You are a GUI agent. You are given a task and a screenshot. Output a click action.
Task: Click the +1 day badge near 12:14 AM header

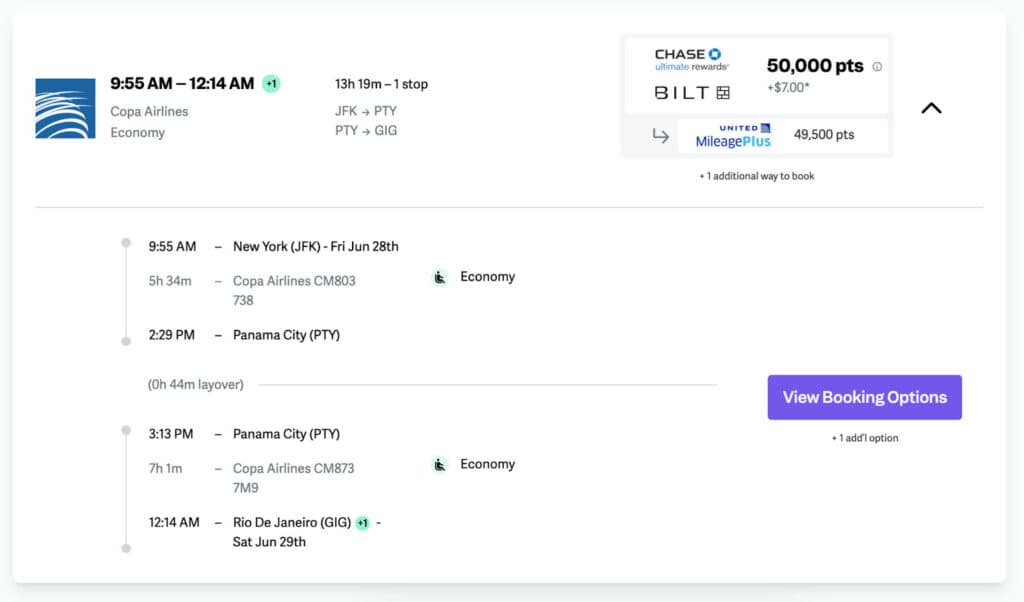271,84
